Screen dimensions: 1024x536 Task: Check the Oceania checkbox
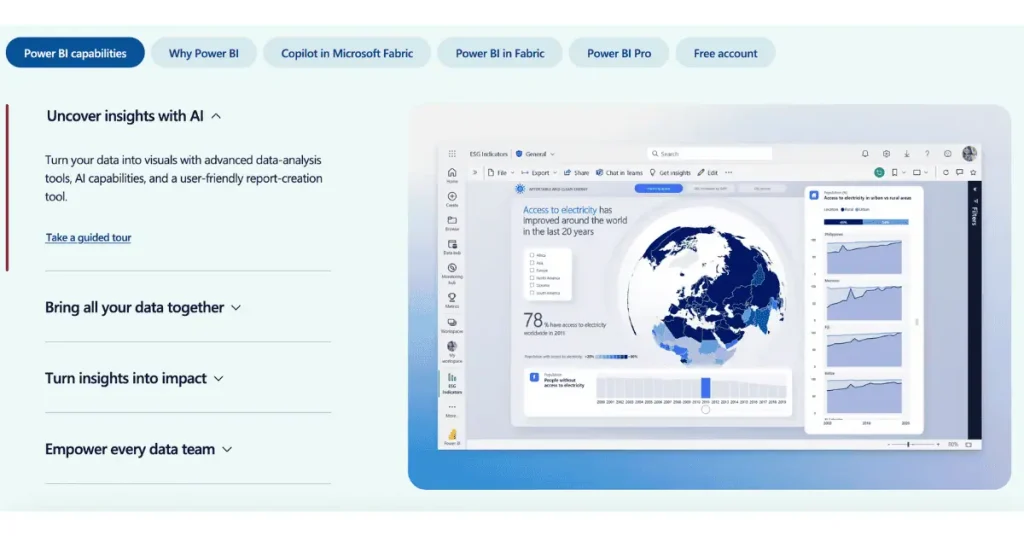[532, 285]
